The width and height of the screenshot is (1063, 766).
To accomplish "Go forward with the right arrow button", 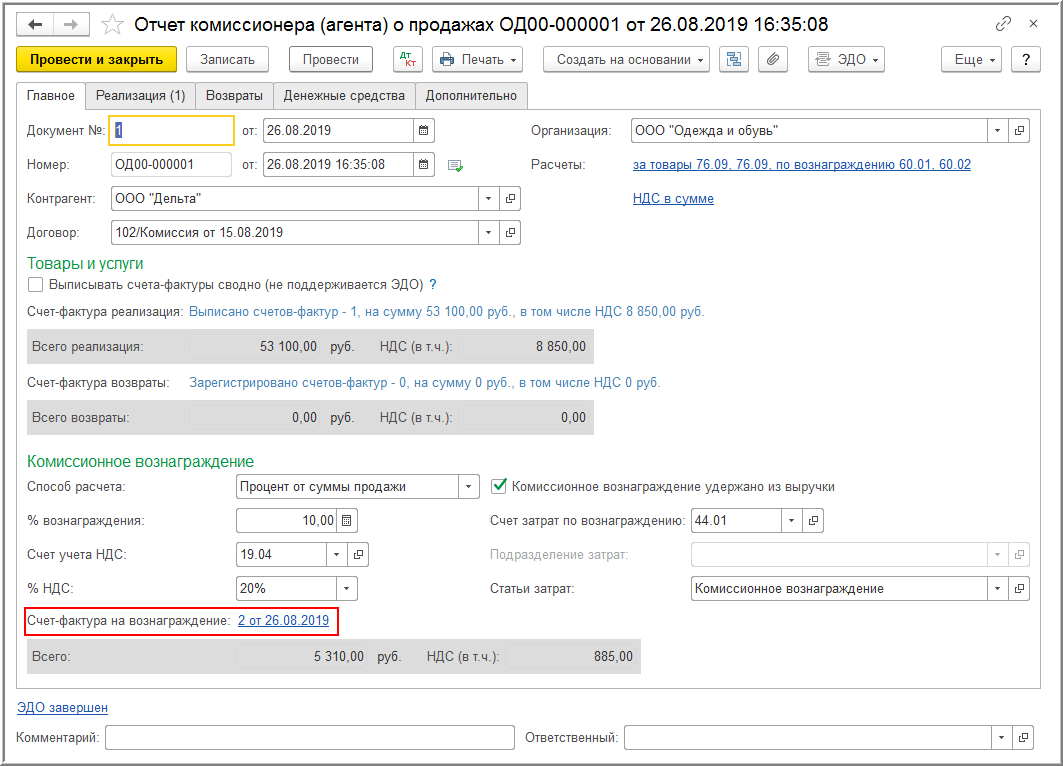I will point(71,25).
